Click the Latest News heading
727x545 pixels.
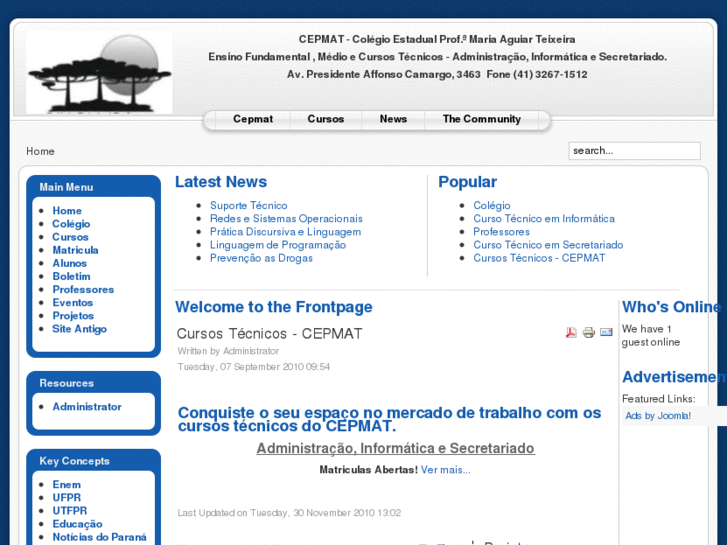pos(221,182)
